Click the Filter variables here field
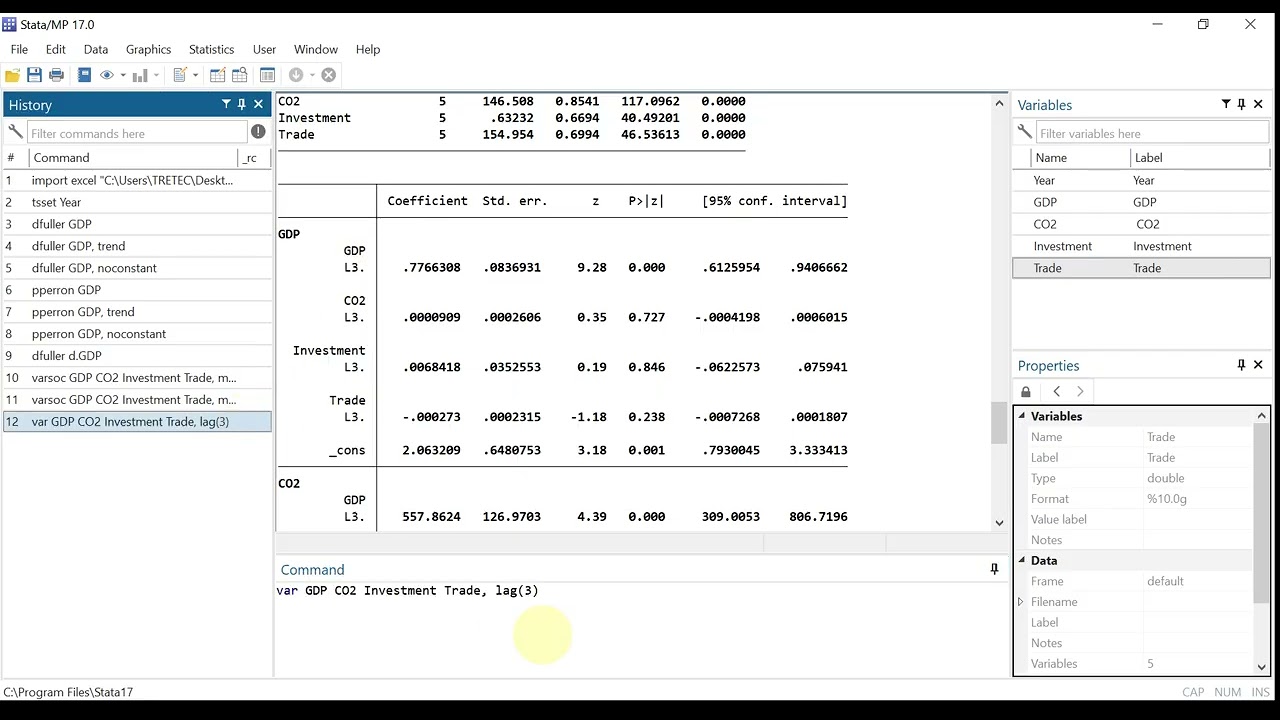The image size is (1280, 720). click(1150, 133)
